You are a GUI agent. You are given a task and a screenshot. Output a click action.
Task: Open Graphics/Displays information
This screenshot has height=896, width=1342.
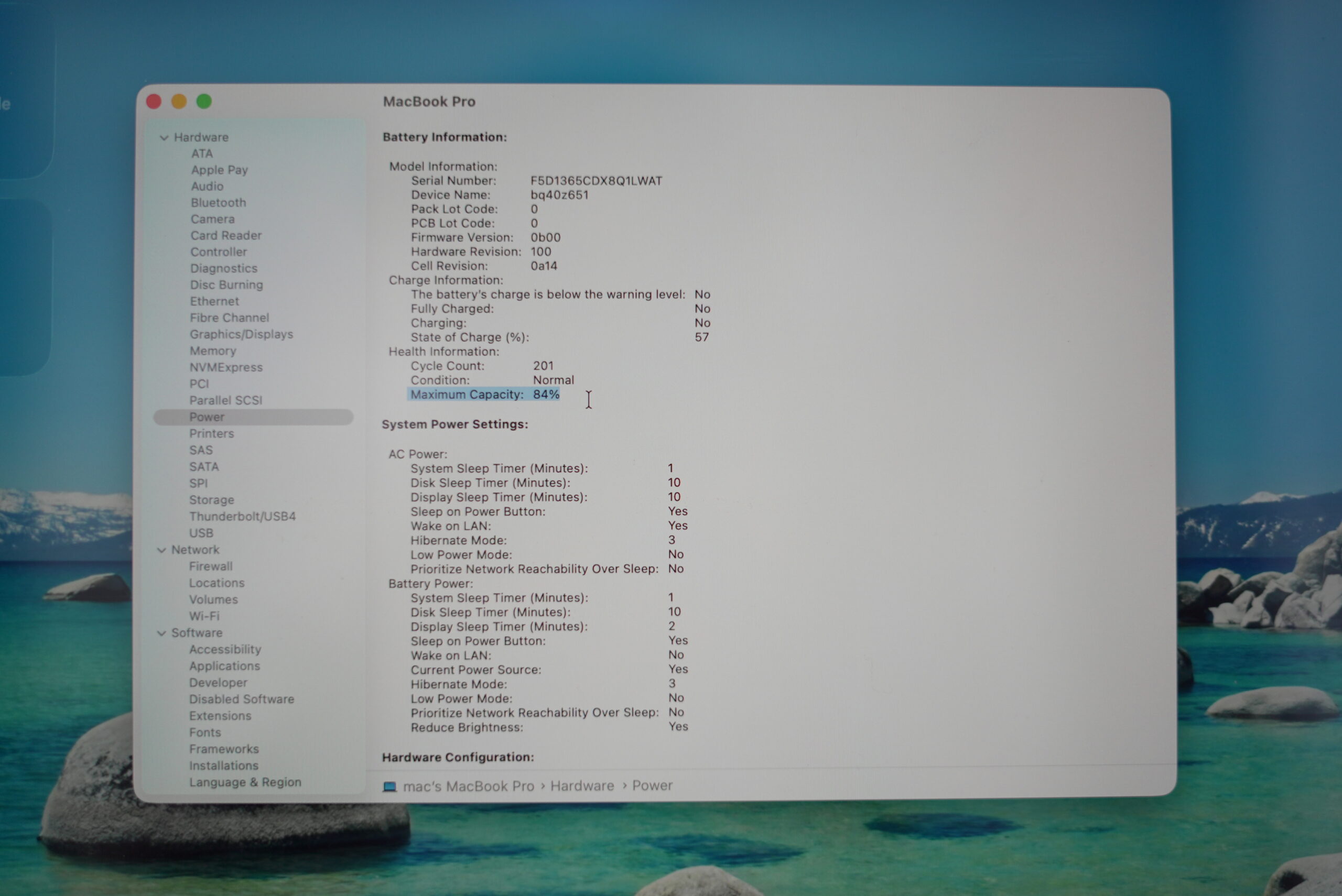pos(241,335)
